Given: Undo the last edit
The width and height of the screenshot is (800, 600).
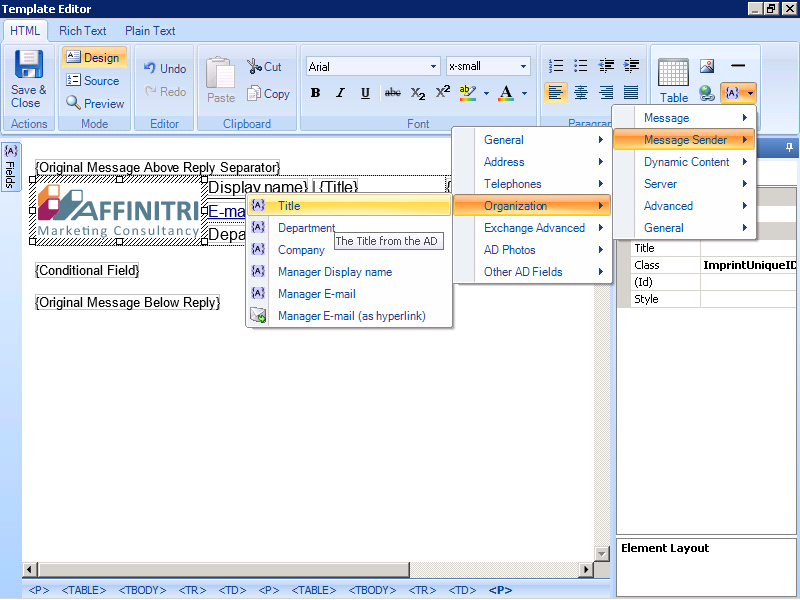Looking at the screenshot, I should tap(165, 68).
